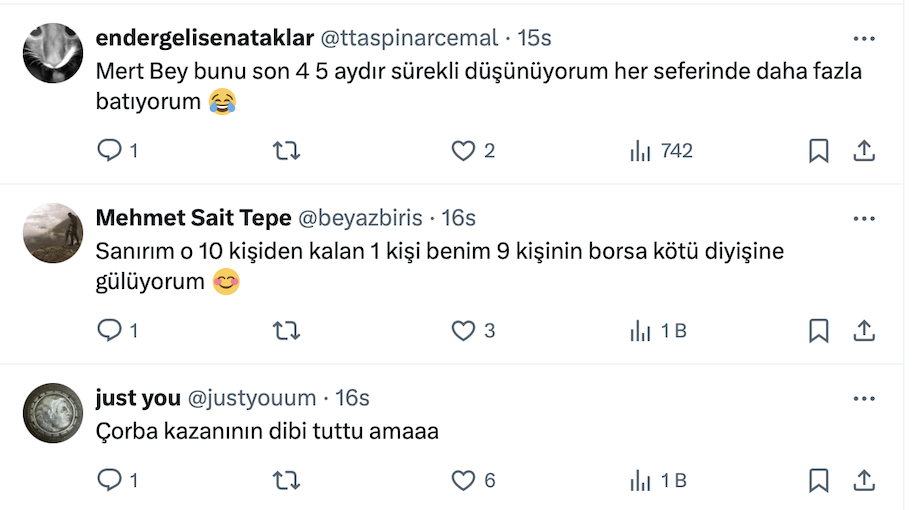Expand more options on just you's tweet

pyautogui.click(x=864, y=398)
